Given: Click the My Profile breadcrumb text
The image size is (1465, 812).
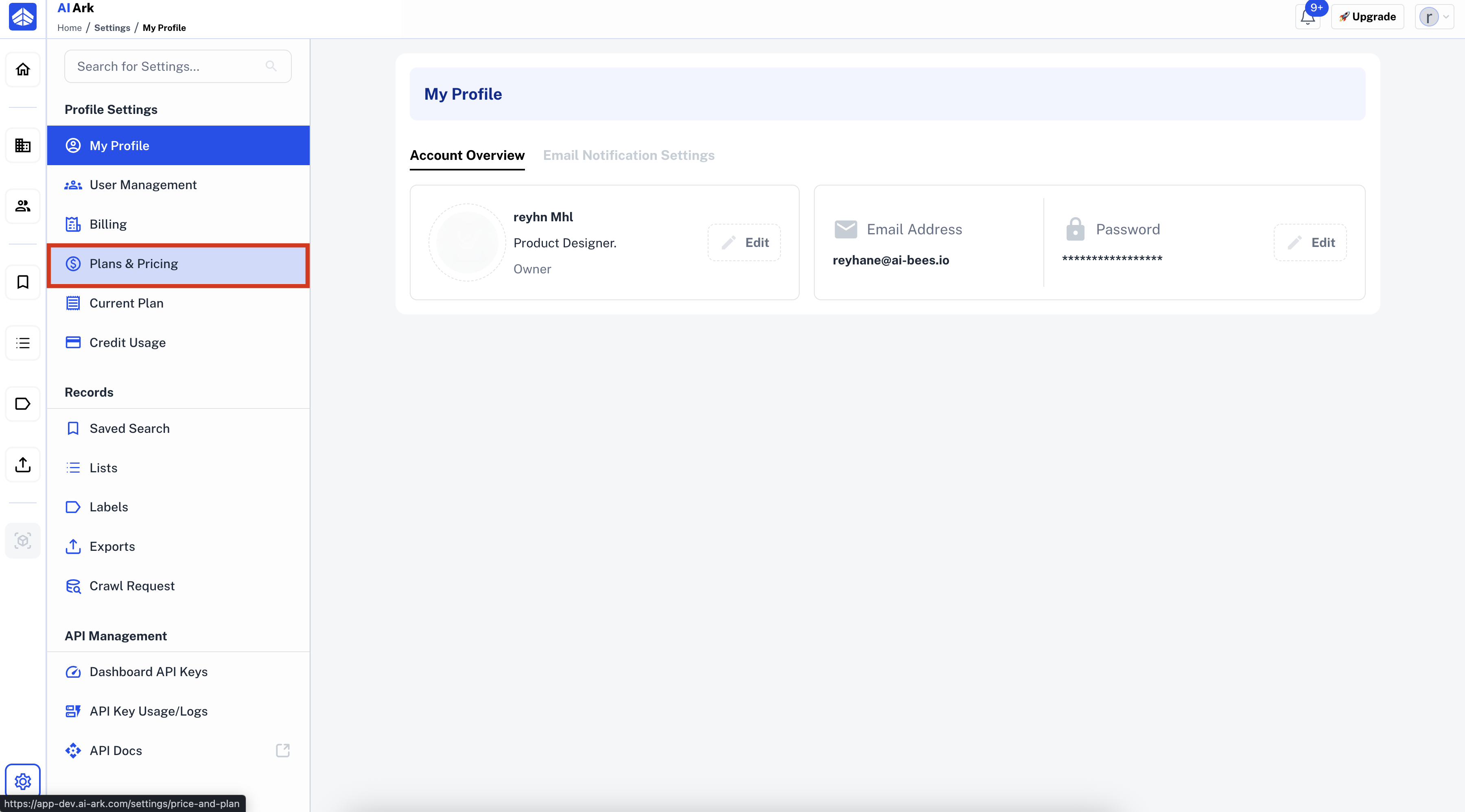Looking at the screenshot, I should tap(164, 27).
